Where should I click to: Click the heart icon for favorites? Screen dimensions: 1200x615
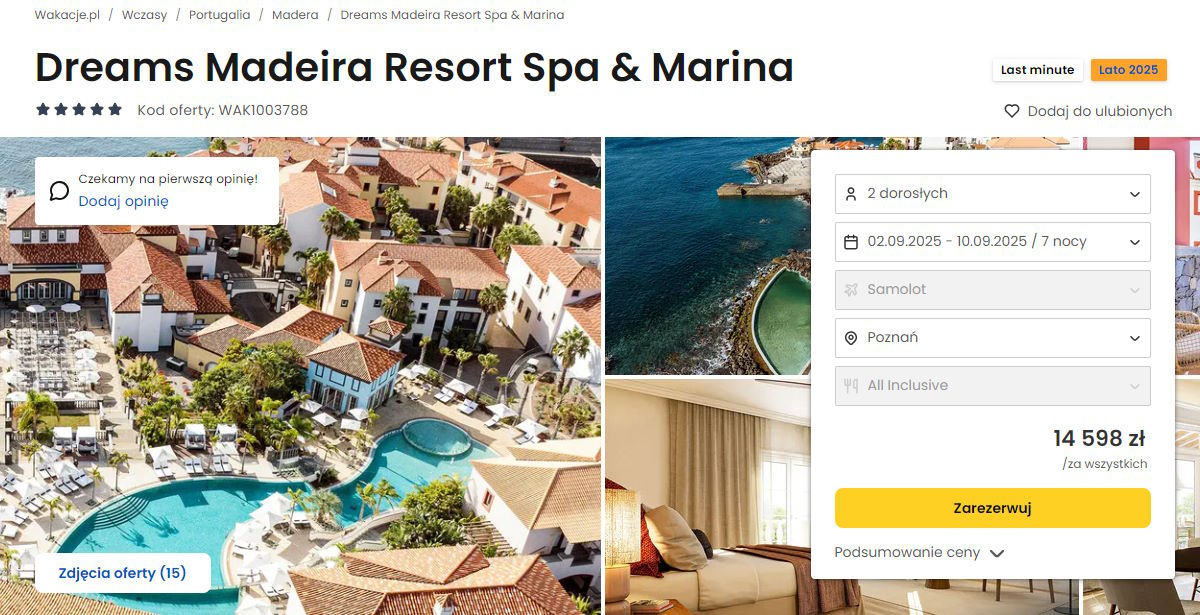pos(1012,111)
